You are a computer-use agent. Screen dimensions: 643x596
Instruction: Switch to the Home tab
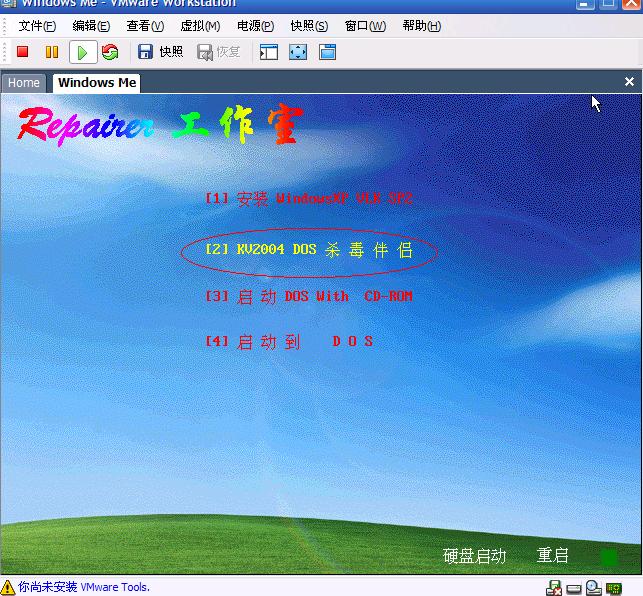(24, 83)
